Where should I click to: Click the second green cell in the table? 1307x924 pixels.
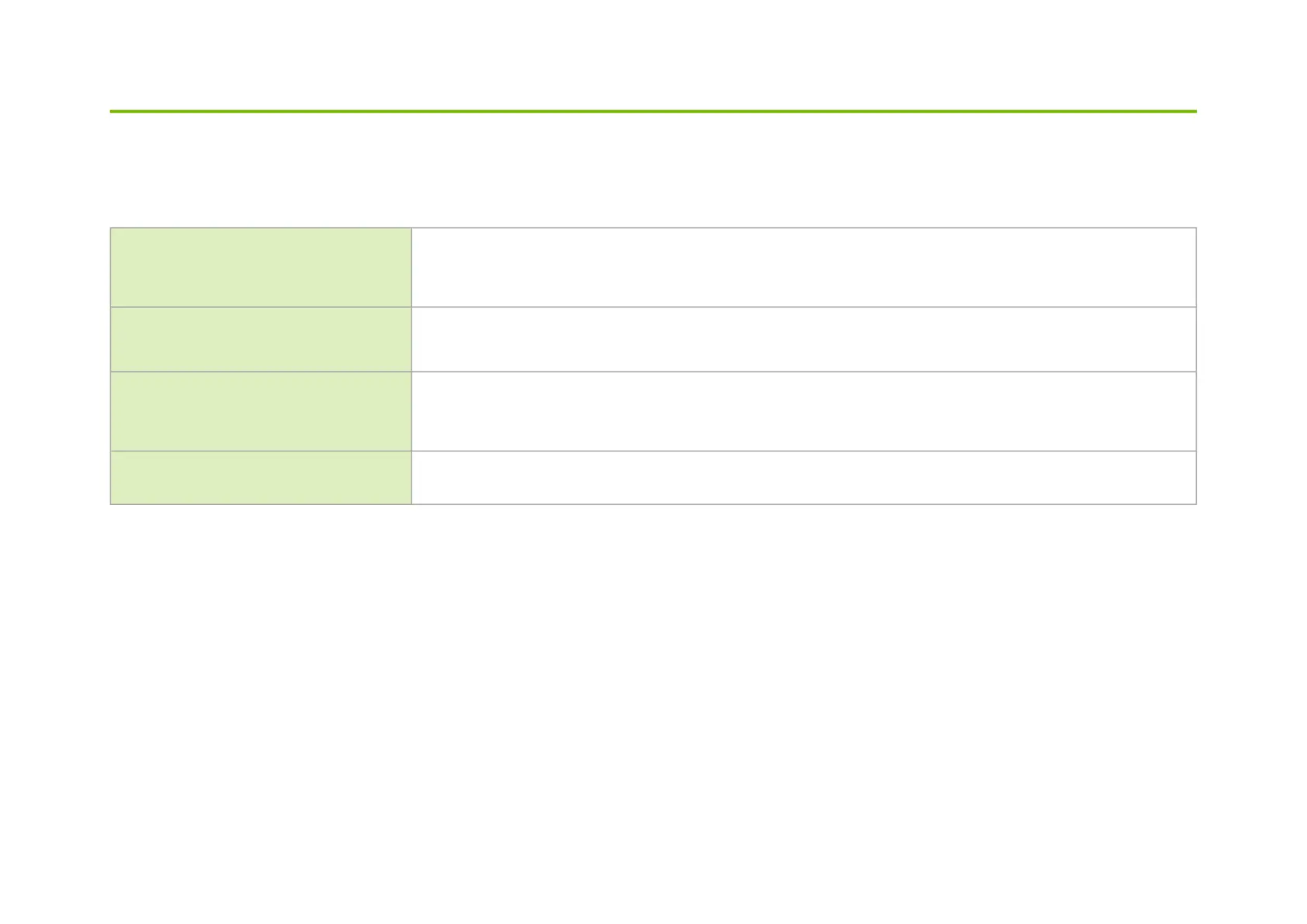pos(261,339)
